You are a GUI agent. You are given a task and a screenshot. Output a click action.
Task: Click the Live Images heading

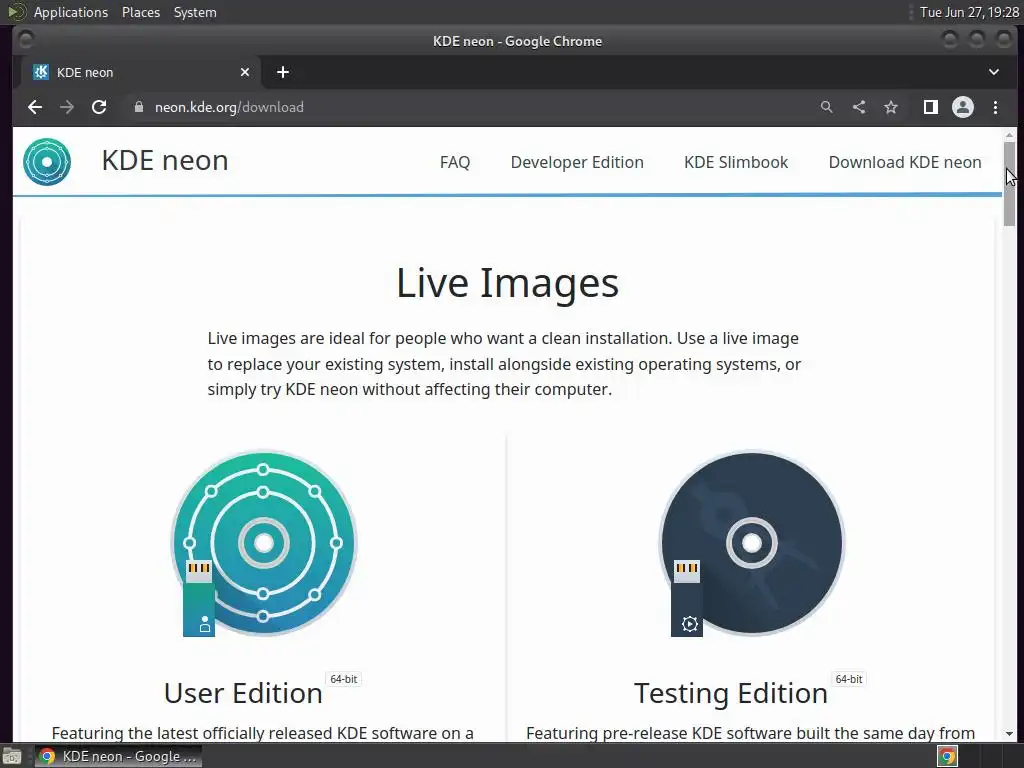tap(507, 283)
